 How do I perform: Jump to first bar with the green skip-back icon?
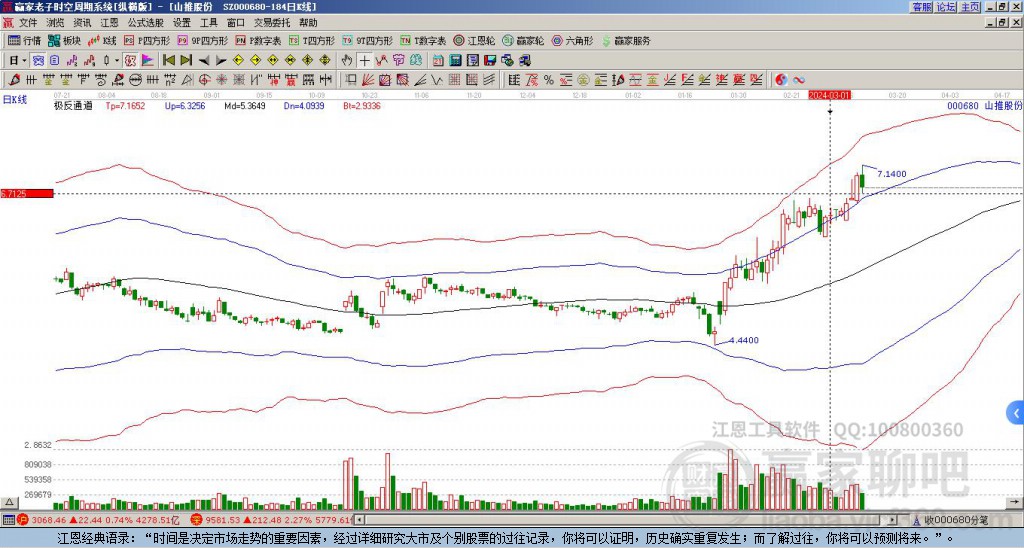point(169,61)
